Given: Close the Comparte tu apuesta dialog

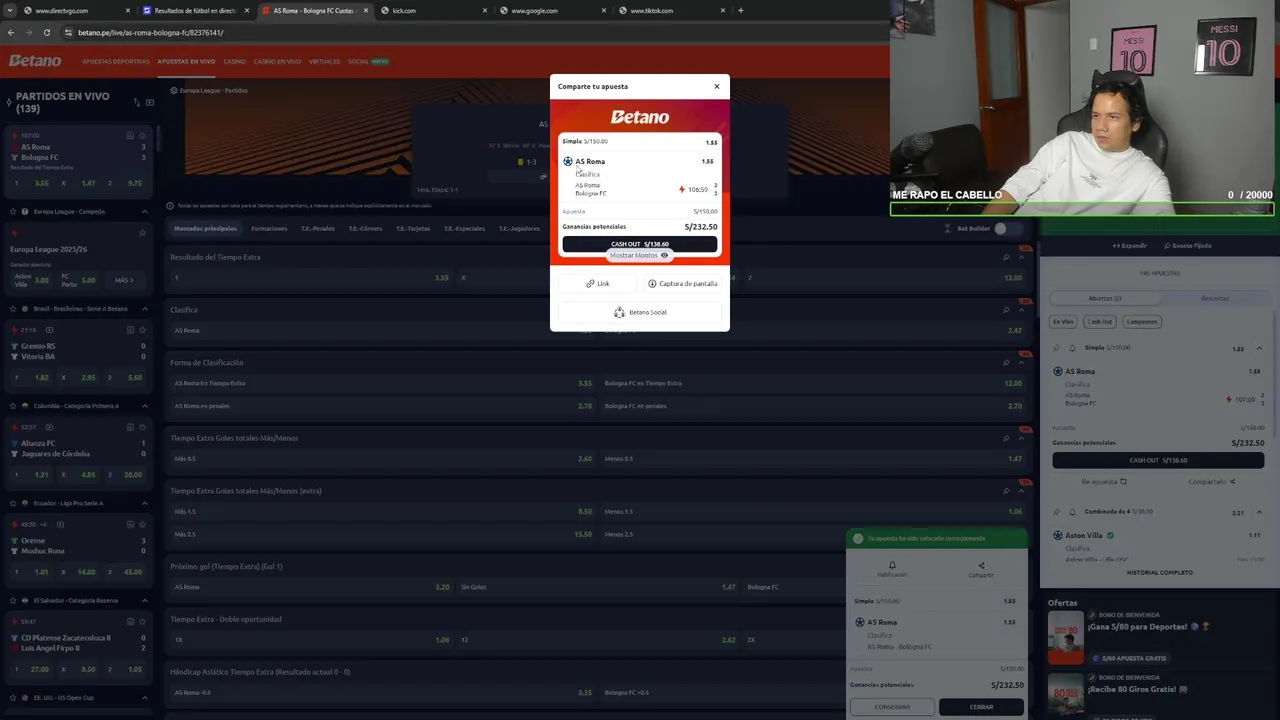Looking at the screenshot, I should pyautogui.click(x=716, y=86).
